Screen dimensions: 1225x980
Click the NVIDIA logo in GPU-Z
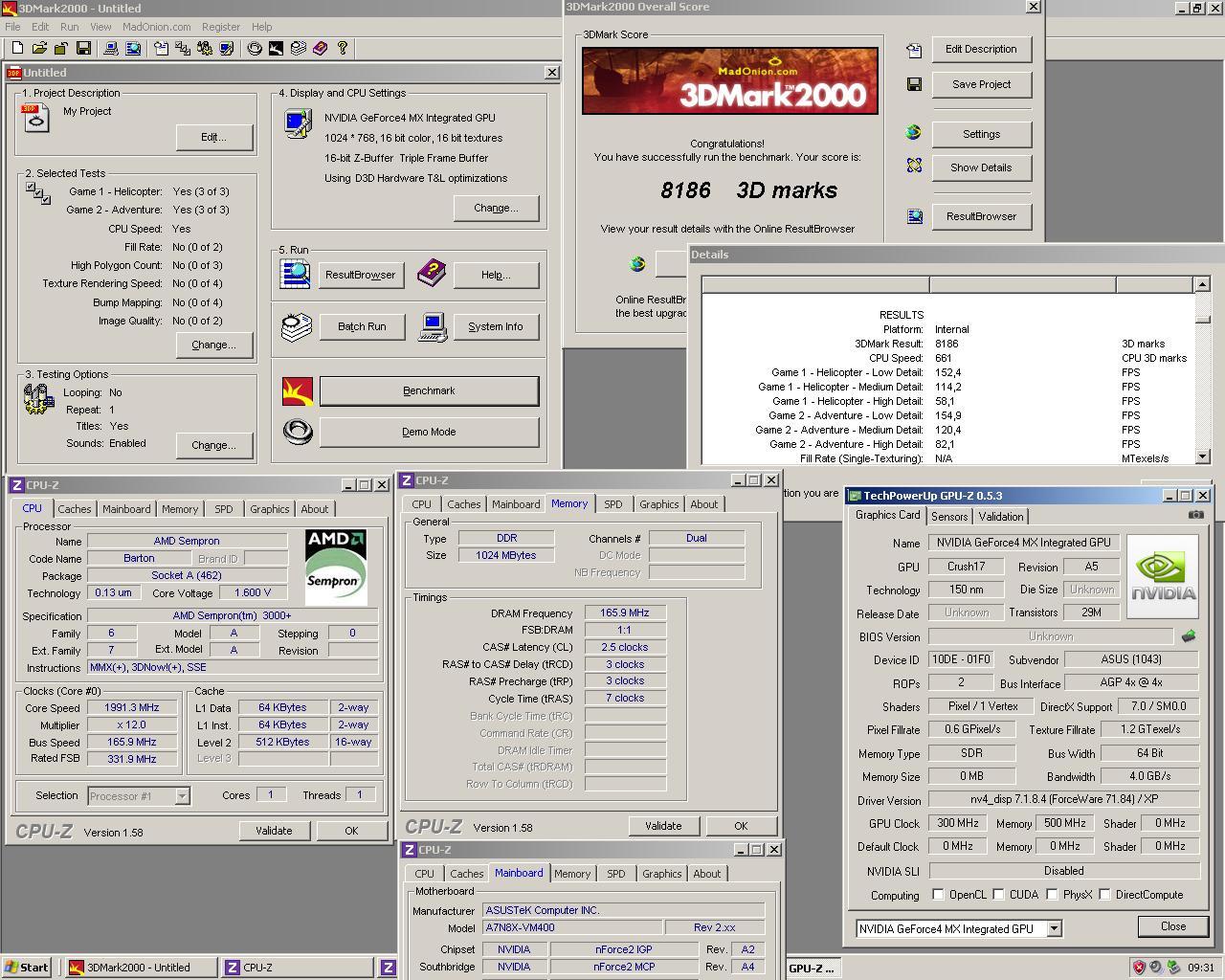pyautogui.click(x=1163, y=577)
